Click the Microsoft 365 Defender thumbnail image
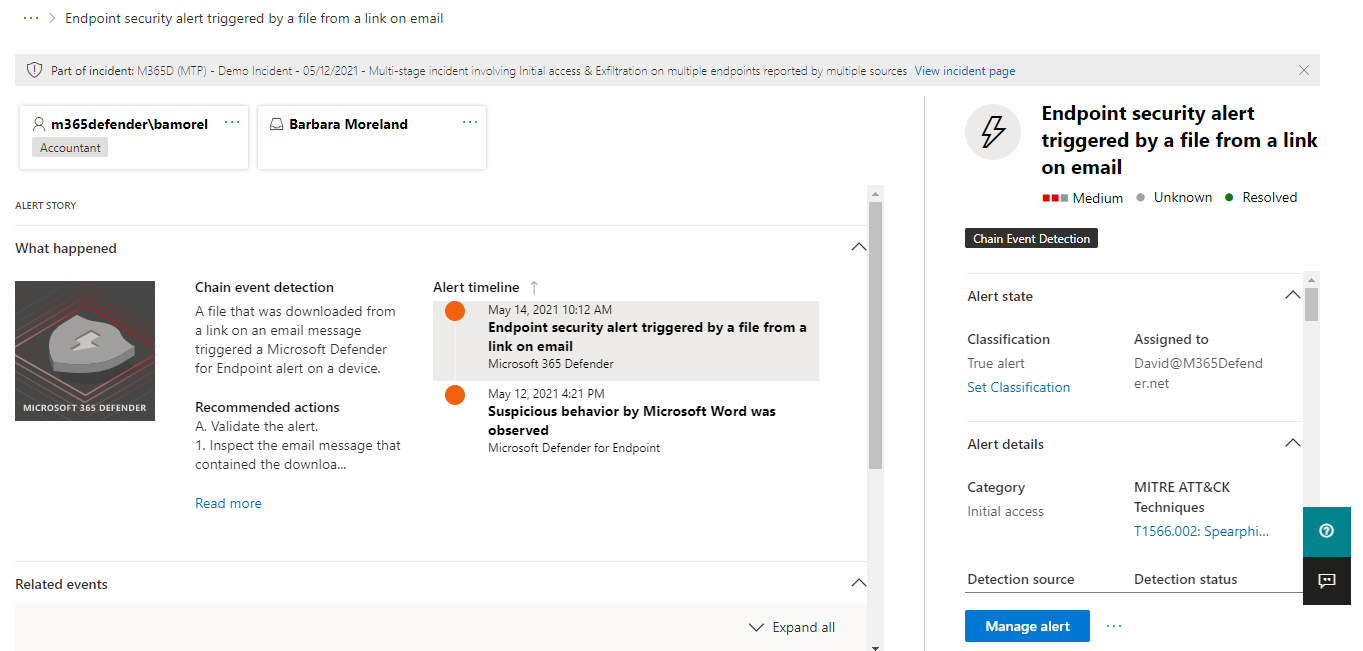 click(x=85, y=350)
